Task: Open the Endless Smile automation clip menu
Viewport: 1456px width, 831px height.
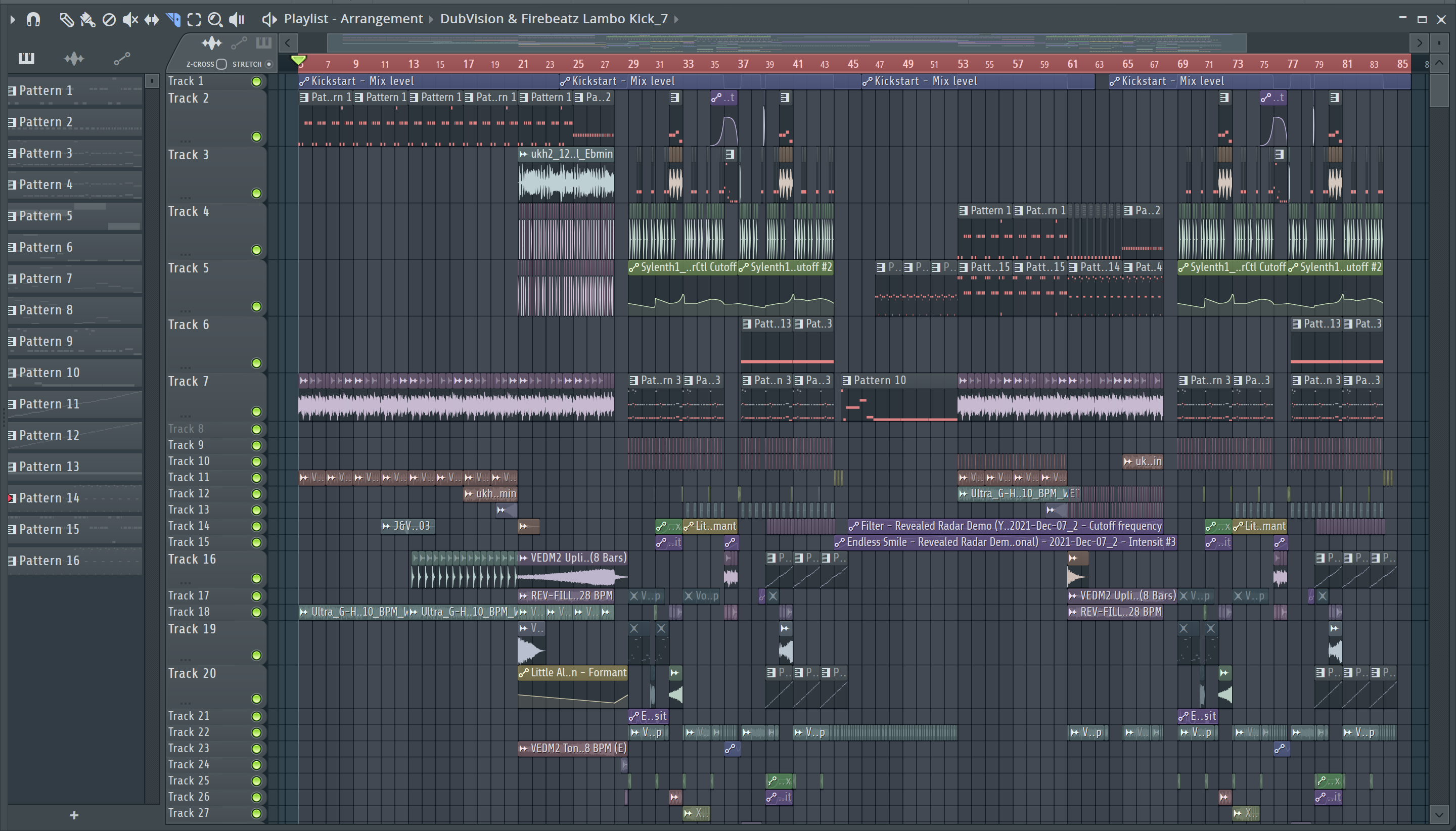Action: click(x=840, y=542)
